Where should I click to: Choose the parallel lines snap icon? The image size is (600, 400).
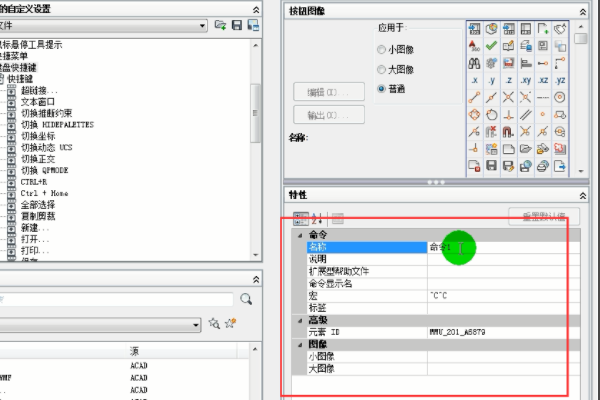pyautogui.click(x=526, y=114)
